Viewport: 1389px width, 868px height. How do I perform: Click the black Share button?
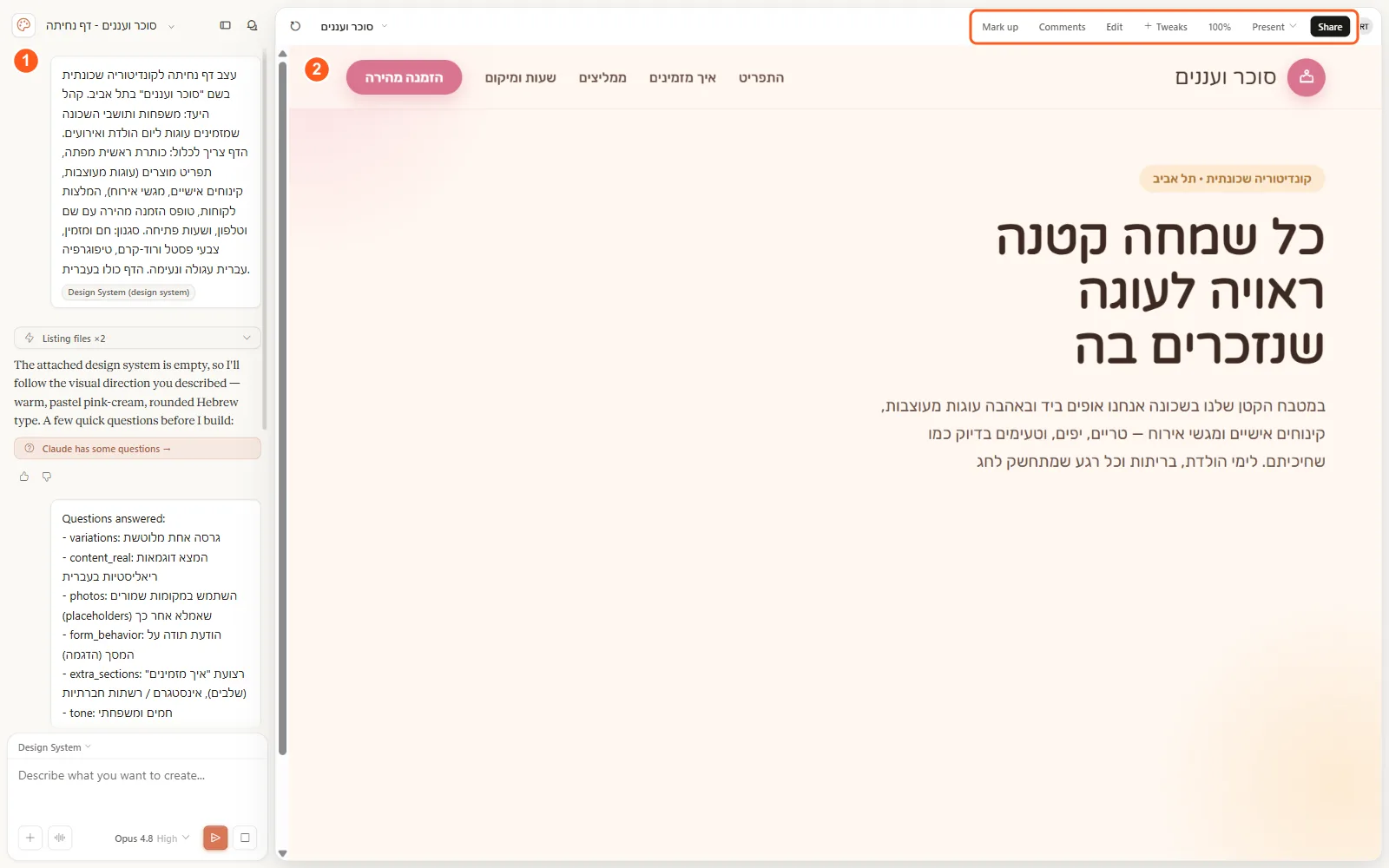click(x=1329, y=27)
